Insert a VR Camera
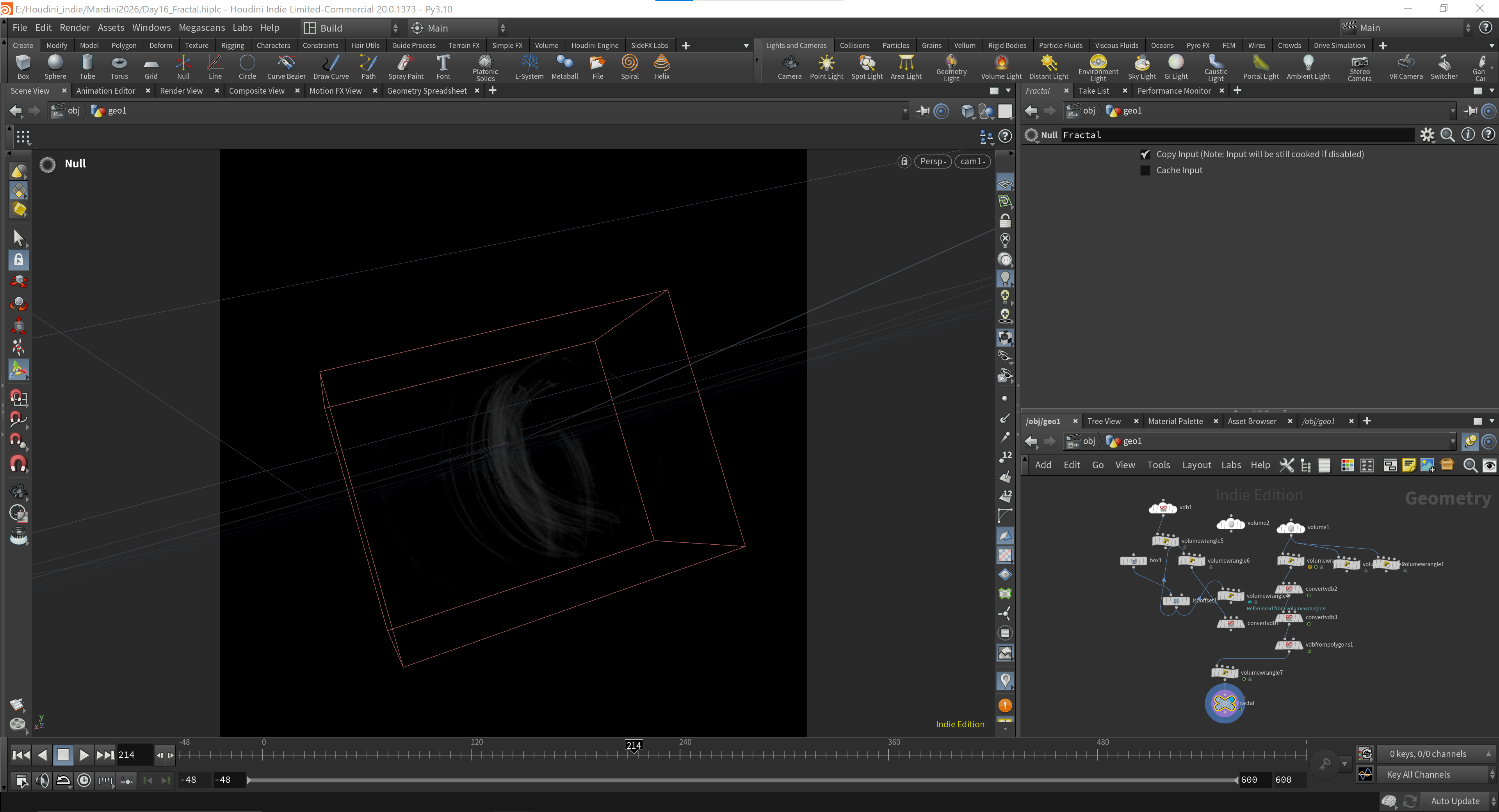1499x812 pixels. tap(1406, 67)
